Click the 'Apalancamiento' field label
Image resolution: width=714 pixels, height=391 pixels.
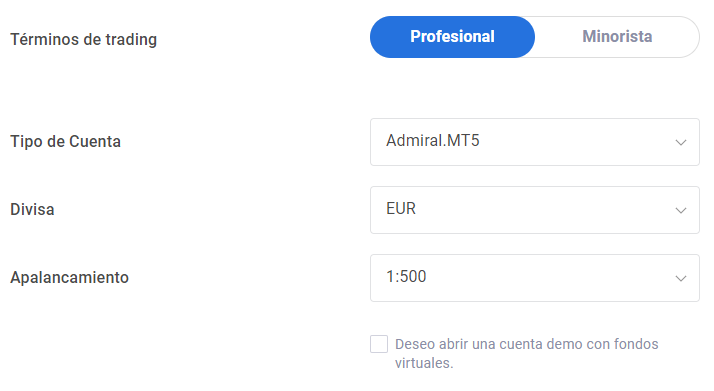(x=70, y=277)
